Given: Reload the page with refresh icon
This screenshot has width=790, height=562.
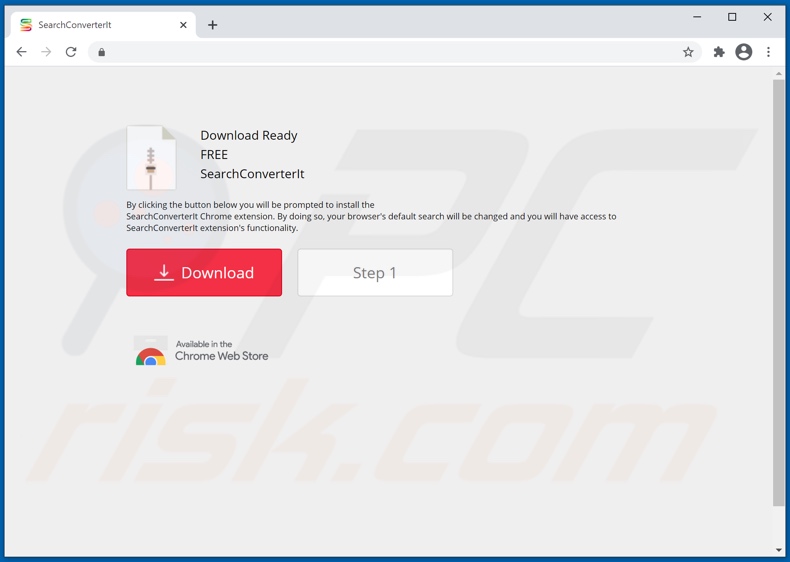Looking at the screenshot, I should [71, 52].
